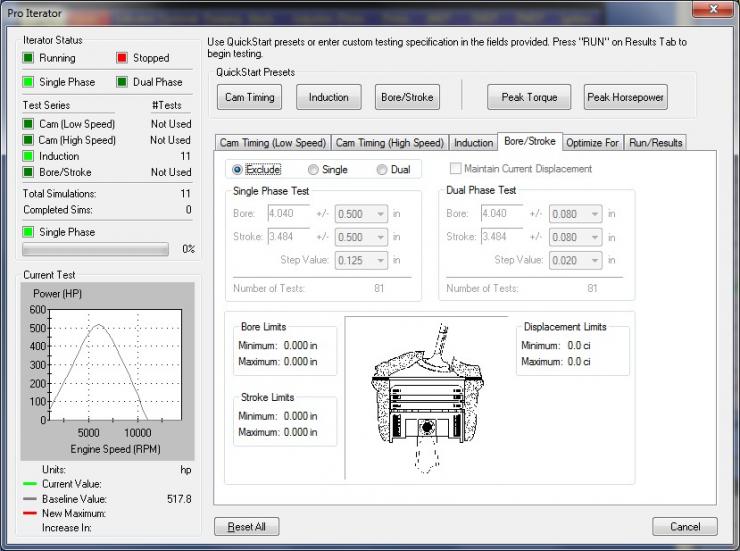Open Single Phase Bore range dropdown

click(x=361, y=214)
